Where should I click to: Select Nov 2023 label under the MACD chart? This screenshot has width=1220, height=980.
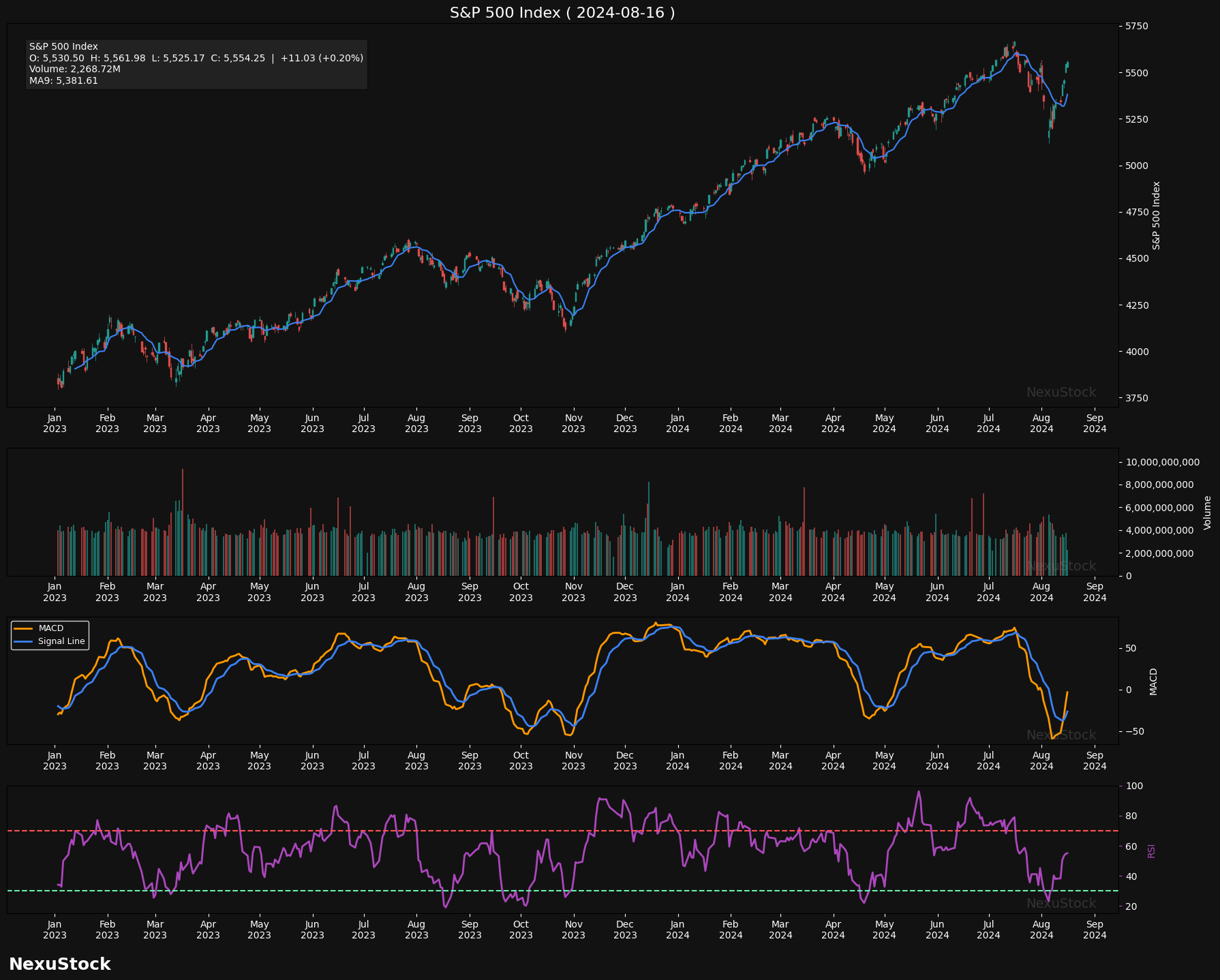point(573,761)
